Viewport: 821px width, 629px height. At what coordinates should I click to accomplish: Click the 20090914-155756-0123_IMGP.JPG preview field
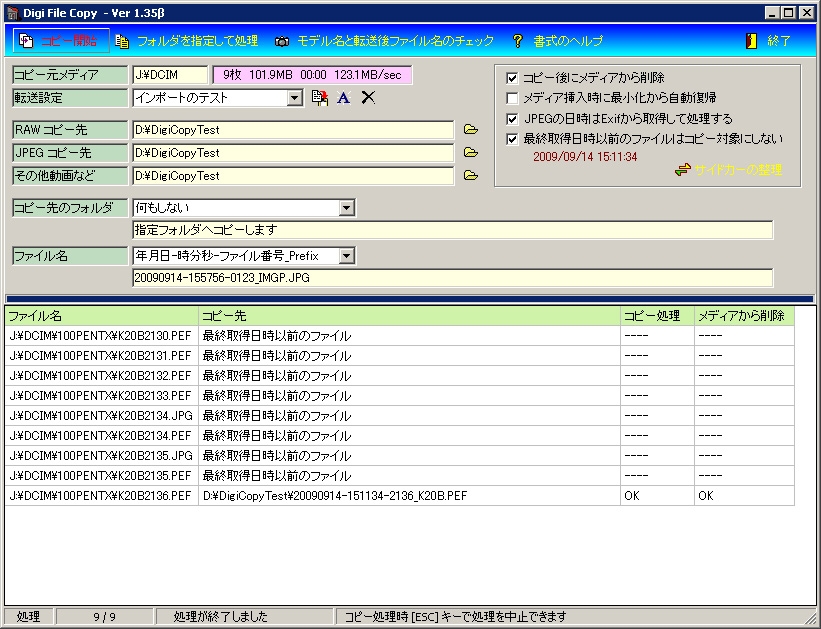click(x=453, y=278)
